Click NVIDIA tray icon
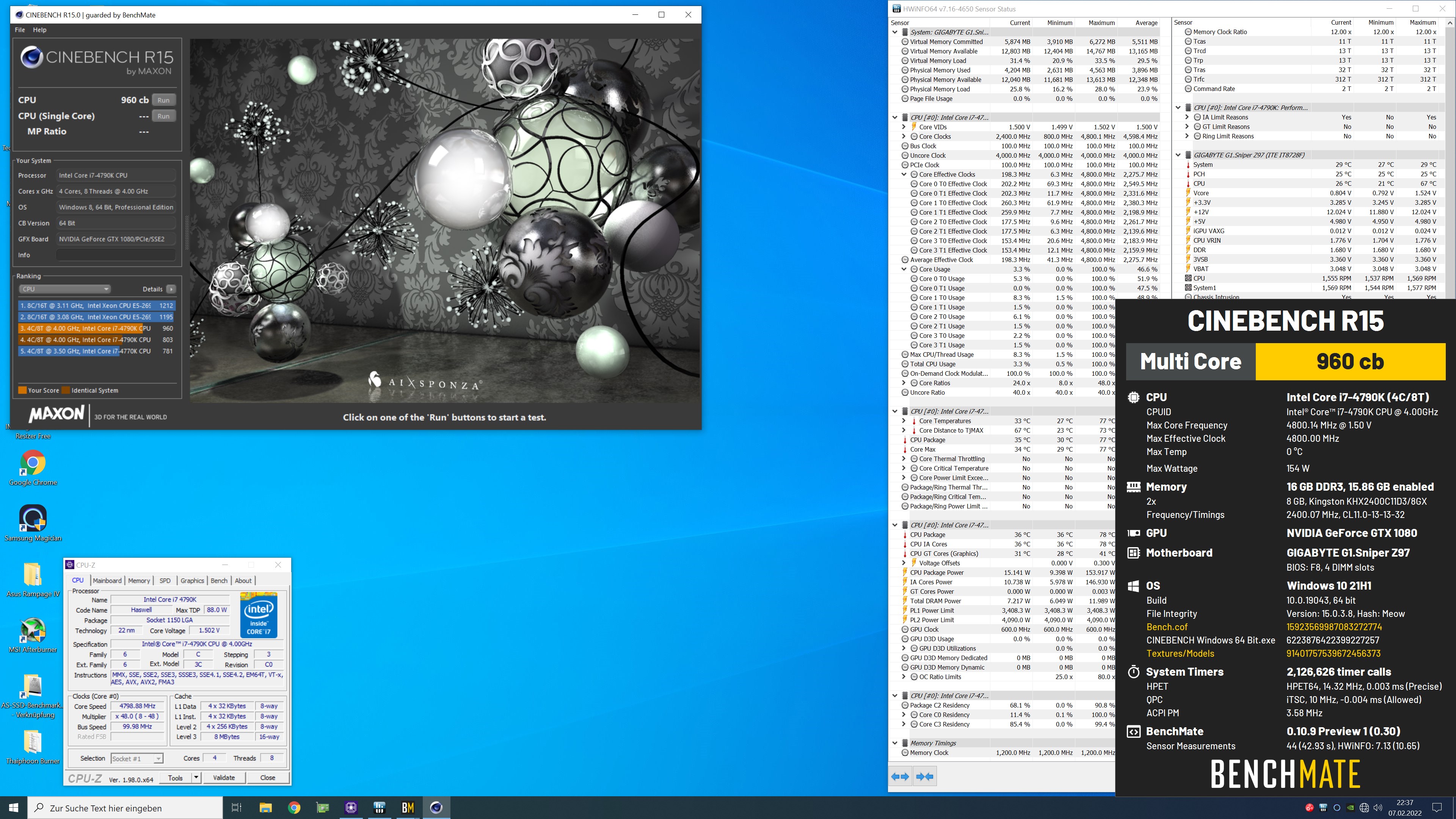 (x=1350, y=808)
